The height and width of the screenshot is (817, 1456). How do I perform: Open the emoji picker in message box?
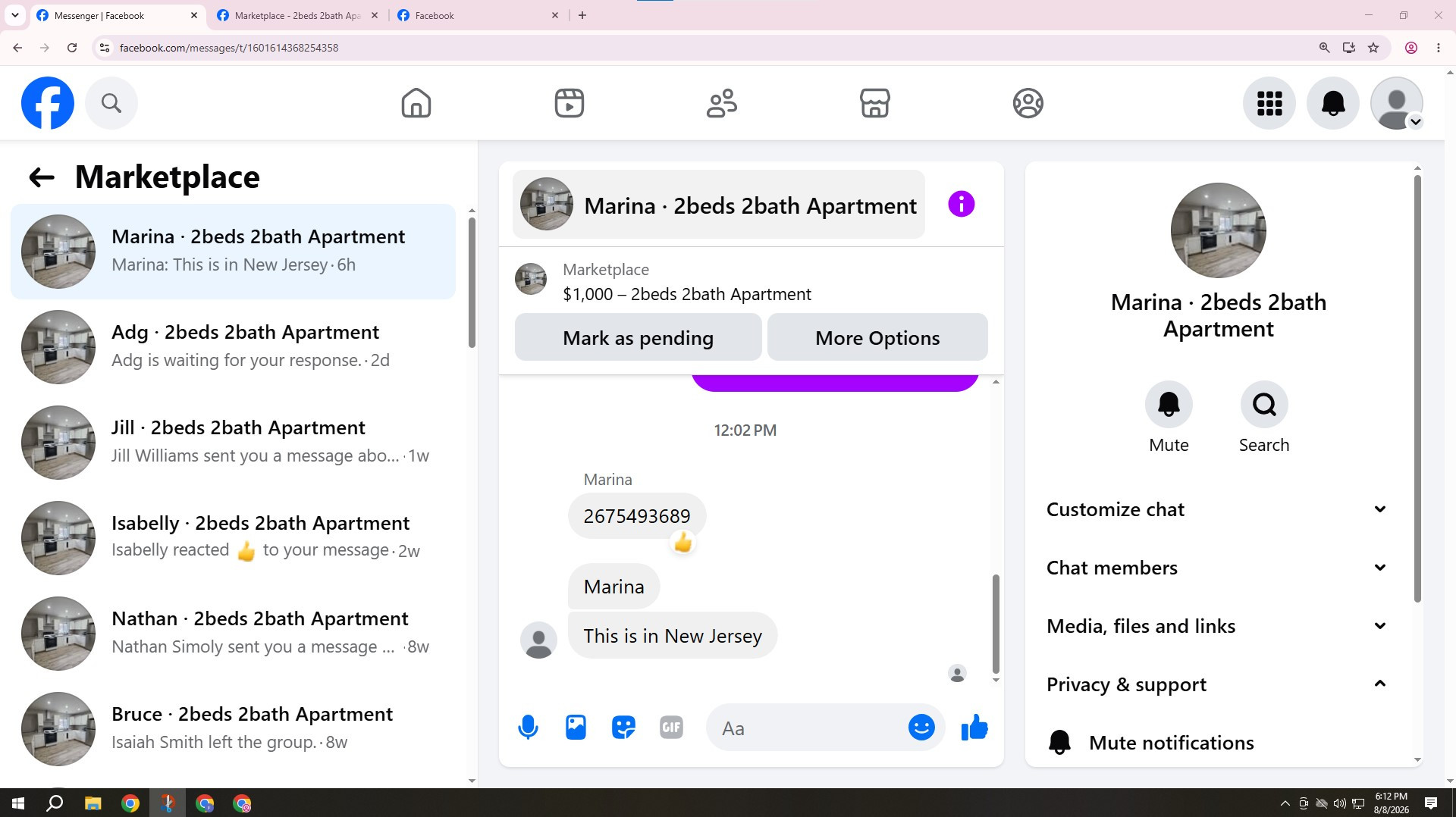(921, 728)
